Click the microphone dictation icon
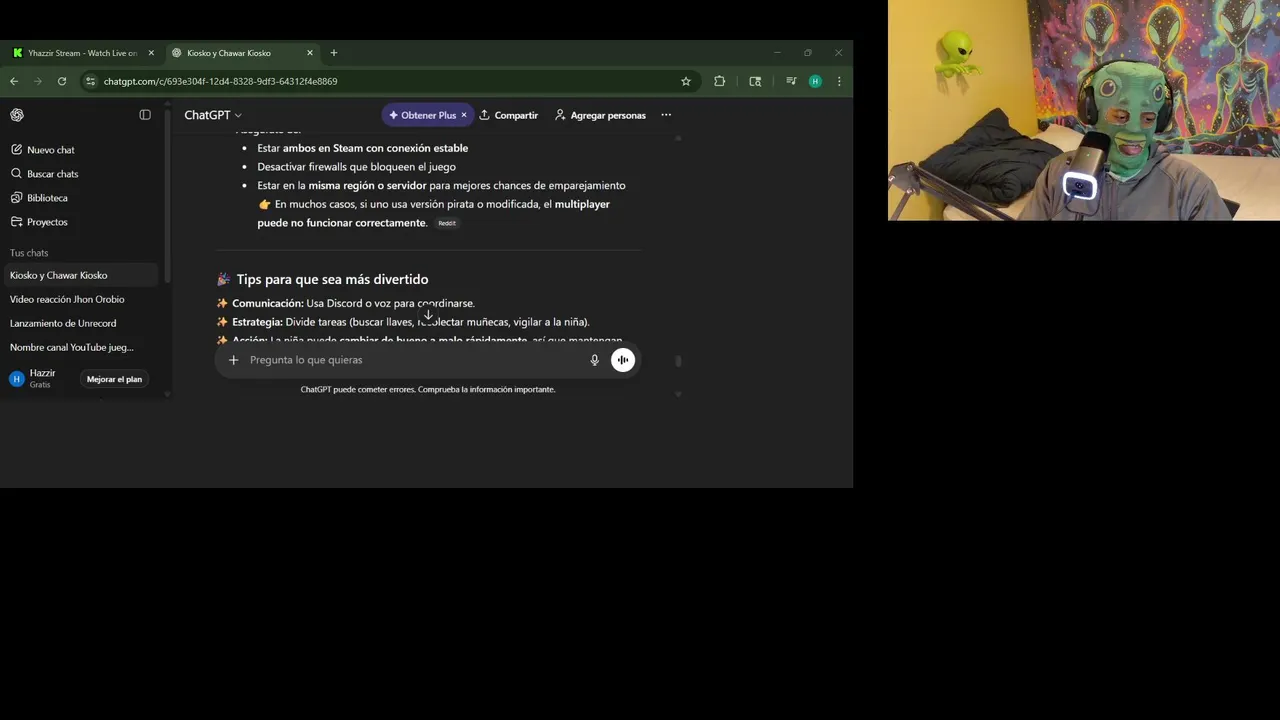This screenshot has width=1280, height=720. pos(594,360)
